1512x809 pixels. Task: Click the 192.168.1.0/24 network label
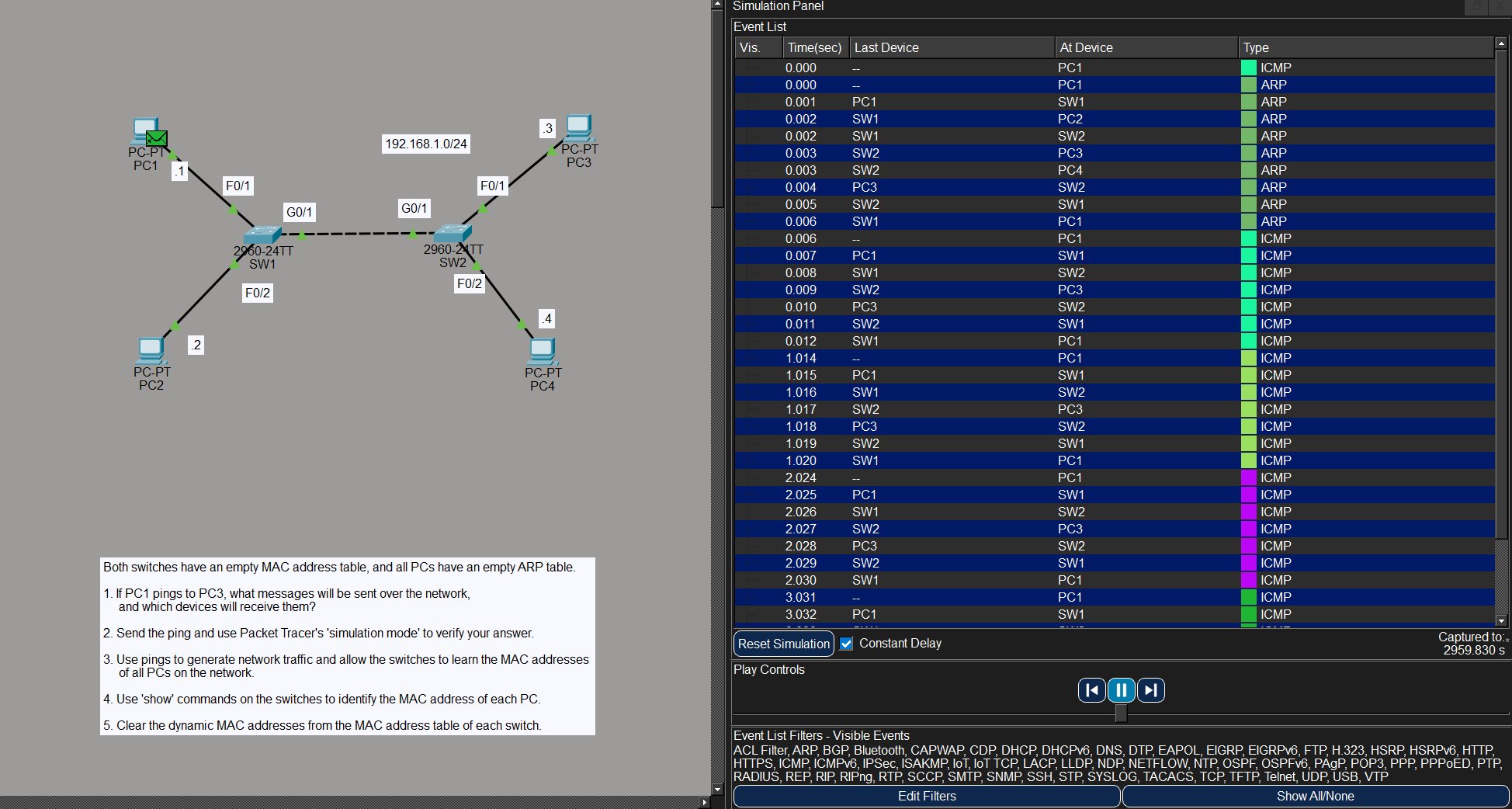[426, 144]
